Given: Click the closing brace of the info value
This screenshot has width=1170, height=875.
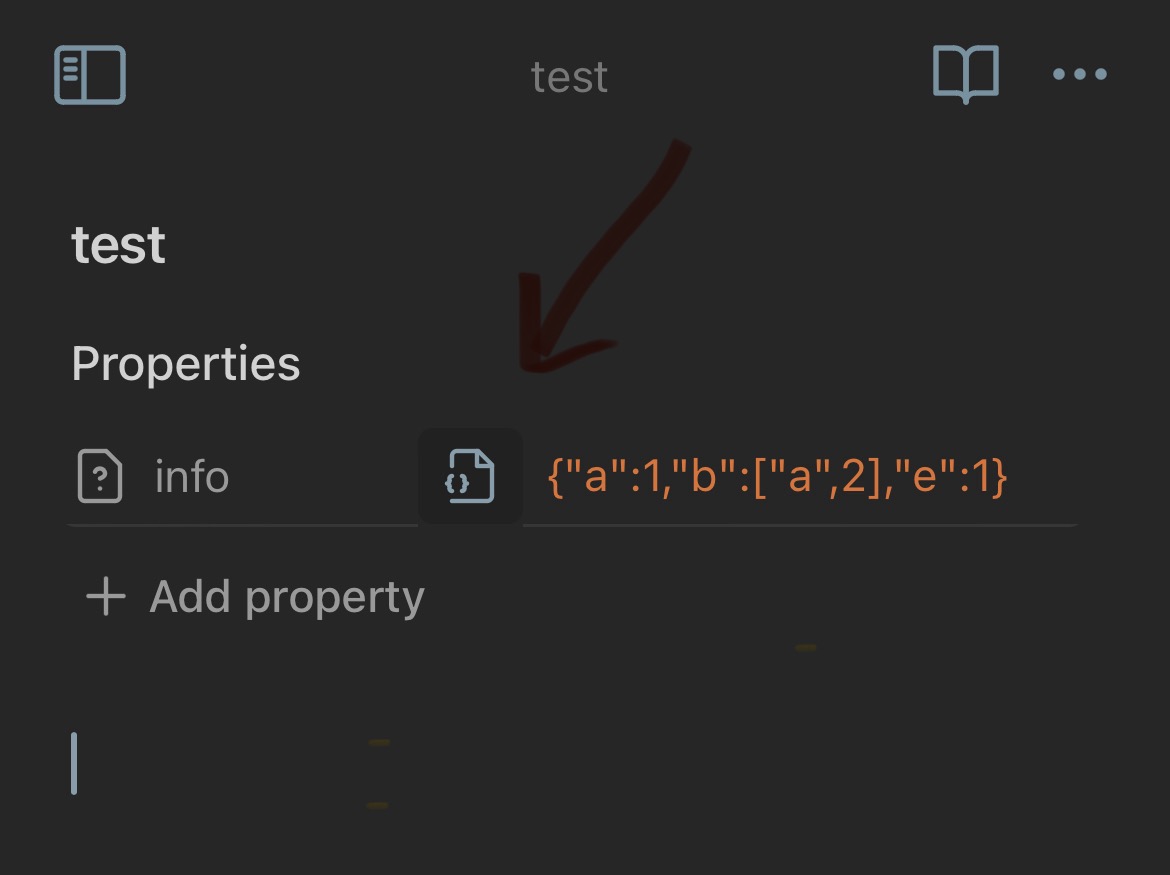Looking at the screenshot, I should pyautogui.click(x=1001, y=477).
